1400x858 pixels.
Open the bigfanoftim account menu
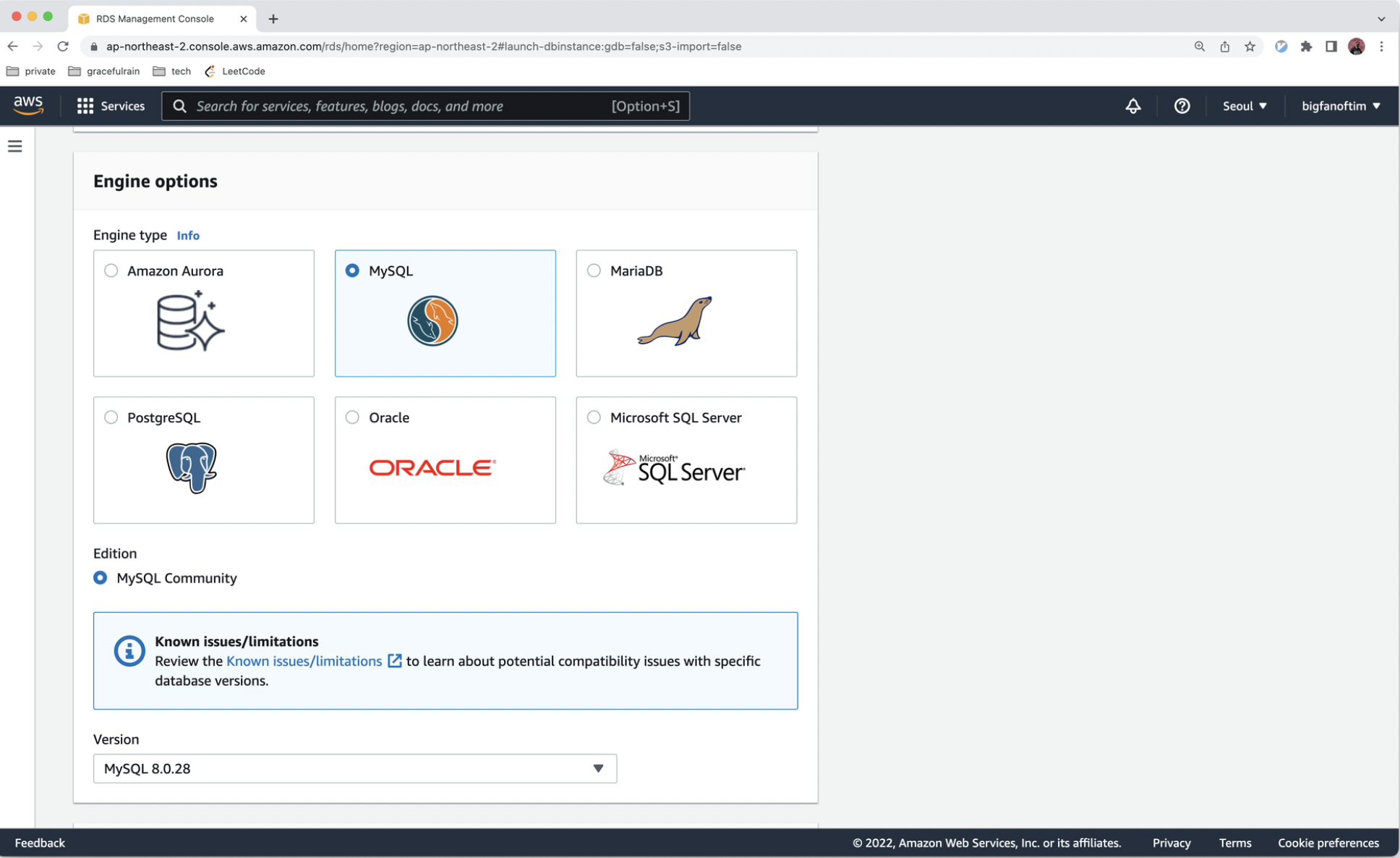(1340, 106)
